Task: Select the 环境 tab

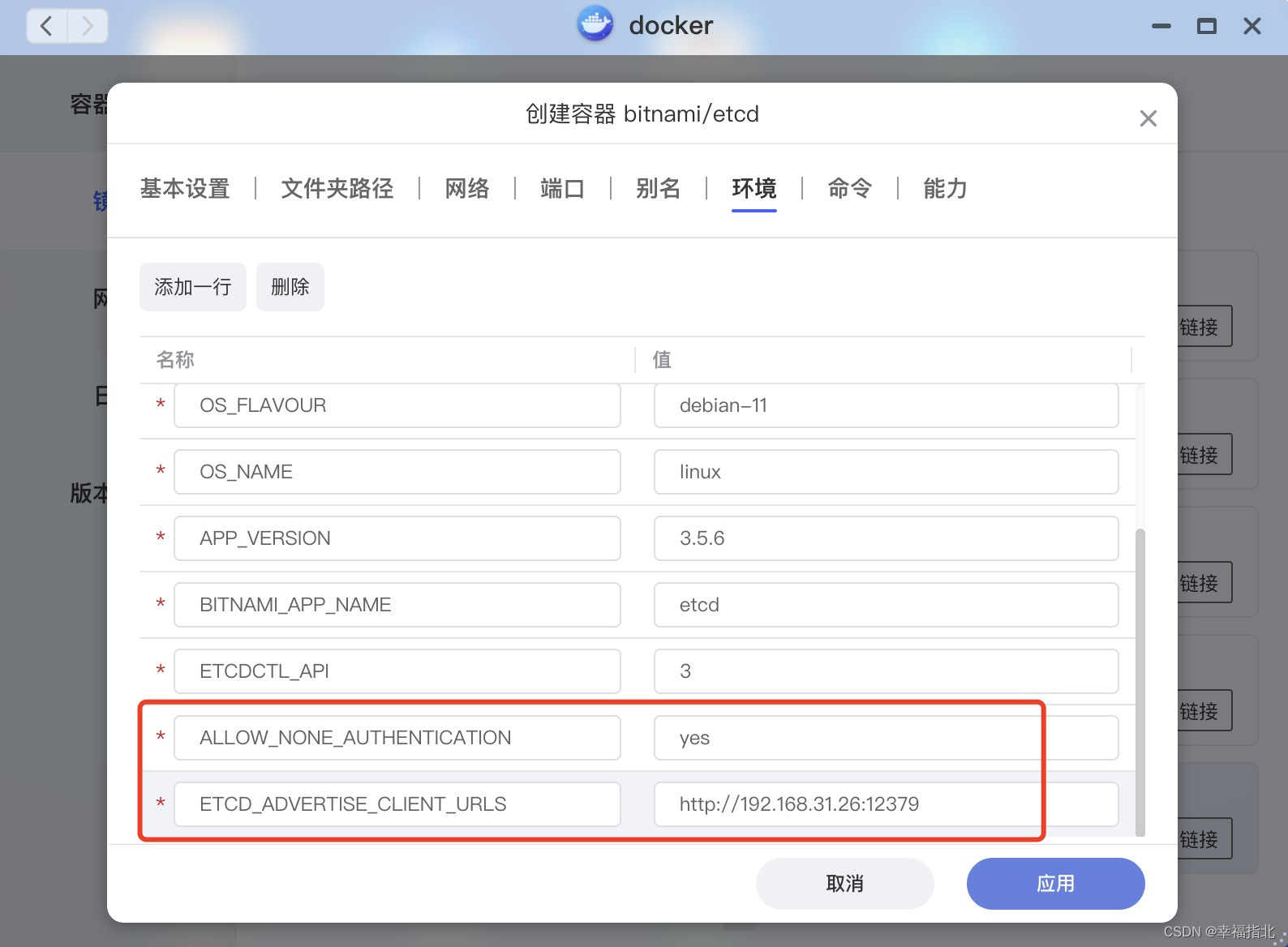Action: tap(754, 188)
